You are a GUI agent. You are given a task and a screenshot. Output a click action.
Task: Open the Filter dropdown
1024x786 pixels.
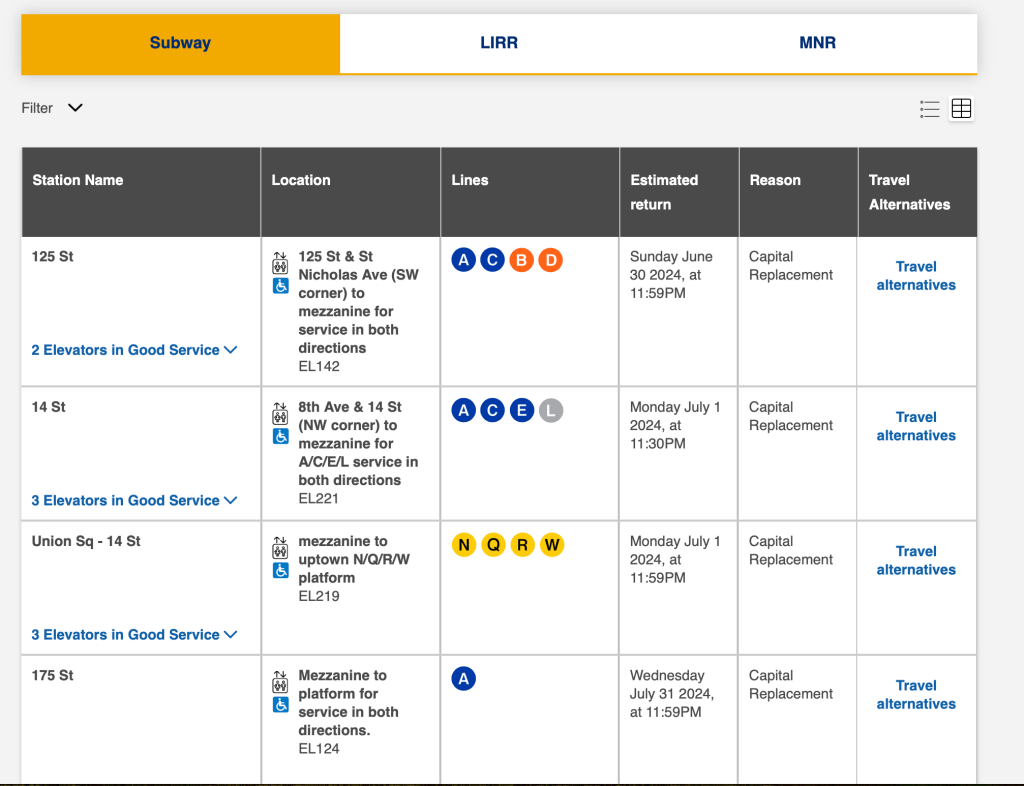click(x=52, y=108)
